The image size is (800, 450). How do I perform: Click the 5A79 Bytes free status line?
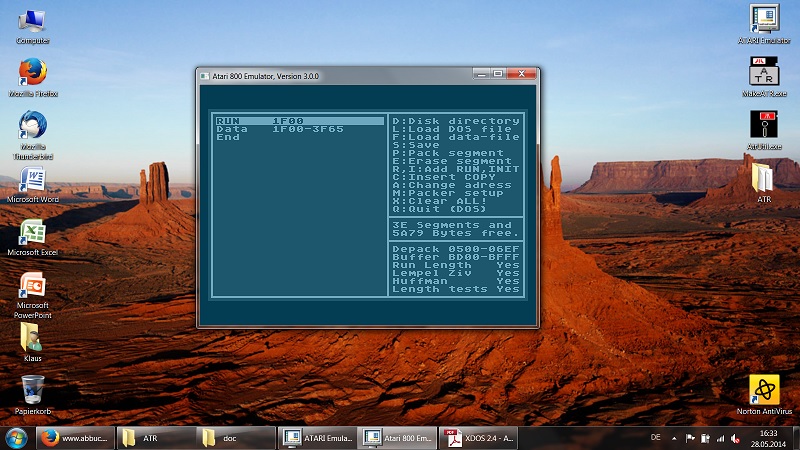tap(456, 233)
